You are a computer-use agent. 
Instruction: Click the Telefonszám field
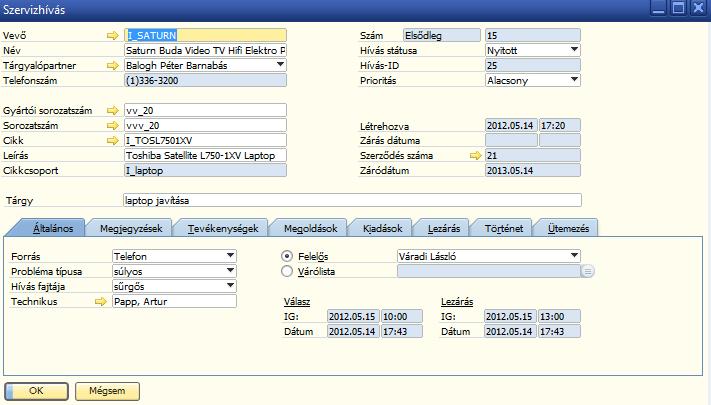[x=205, y=81]
